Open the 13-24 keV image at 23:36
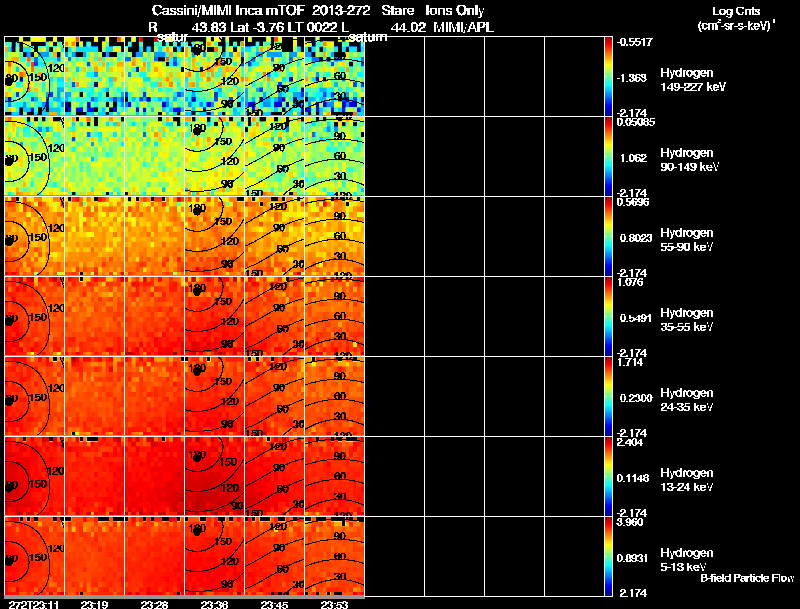The width and height of the screenshot is (800, 609). tap(214, 476)
